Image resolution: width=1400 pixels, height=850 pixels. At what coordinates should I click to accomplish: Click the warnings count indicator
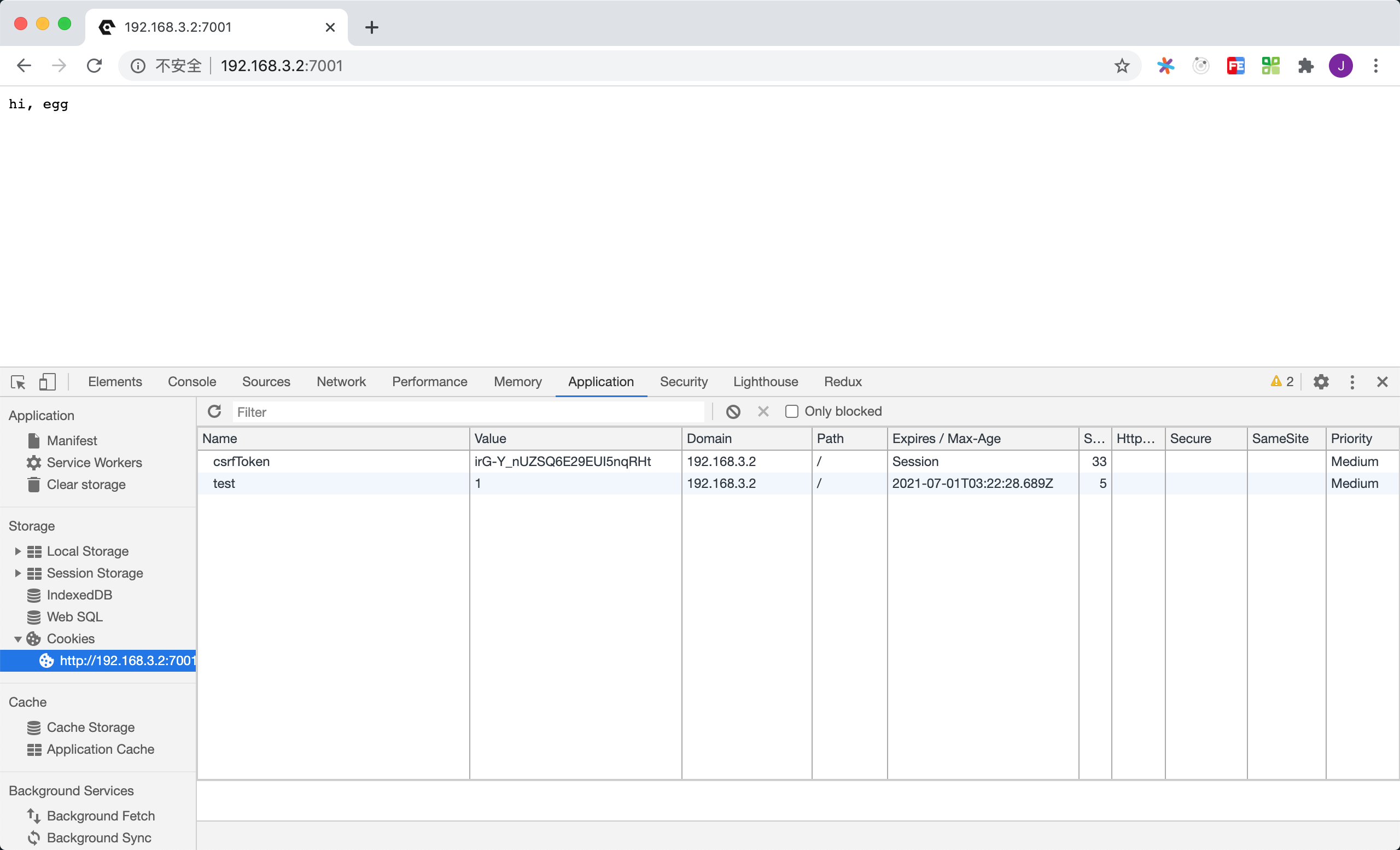coord(1282,382)
